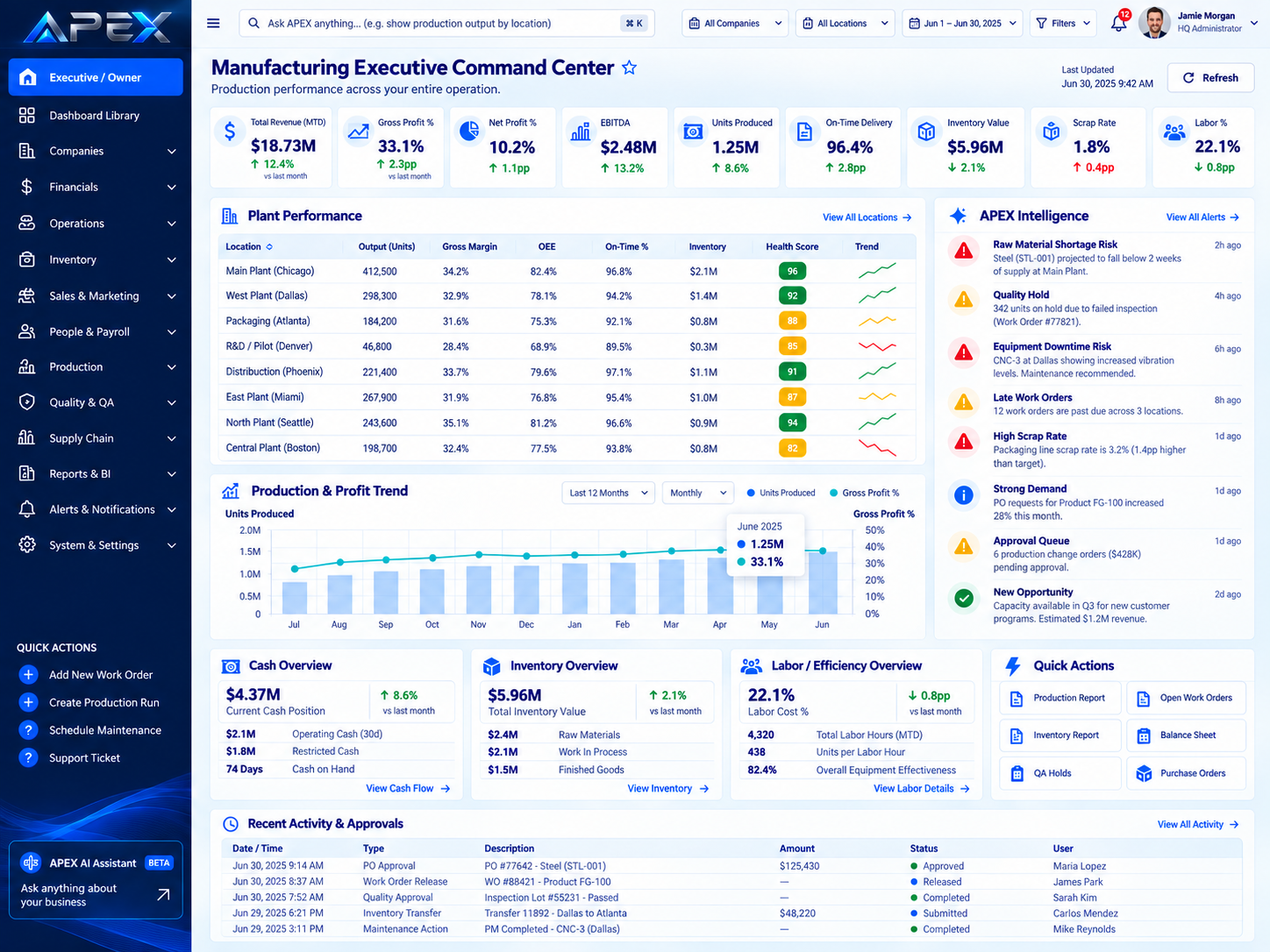Screen dimensions: 1270x952
Task: Expand the Supply Chain sidebar menu
Action: tap(96, 438)
